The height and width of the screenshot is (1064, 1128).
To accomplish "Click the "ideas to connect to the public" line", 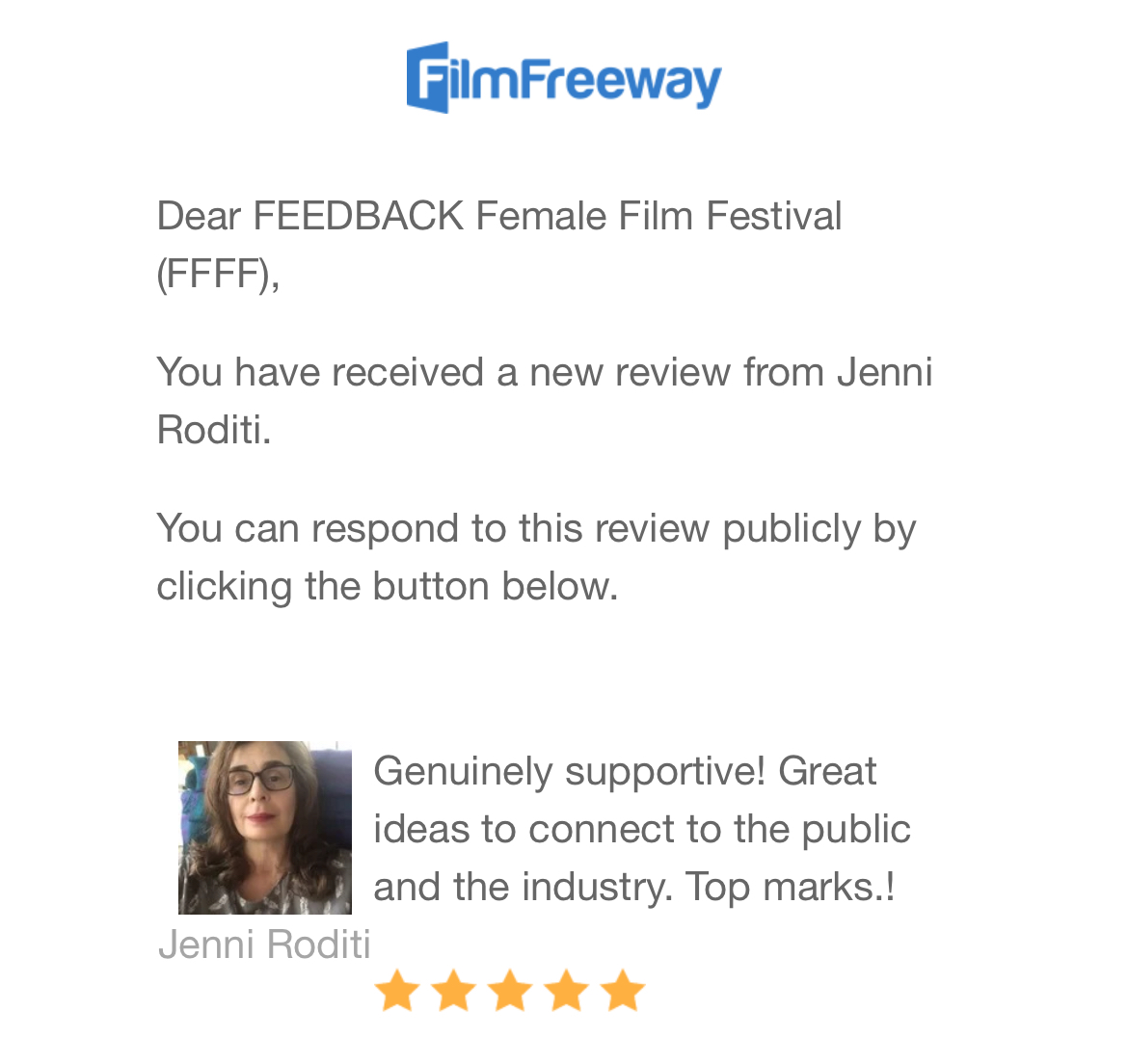I will coord(641,829).
